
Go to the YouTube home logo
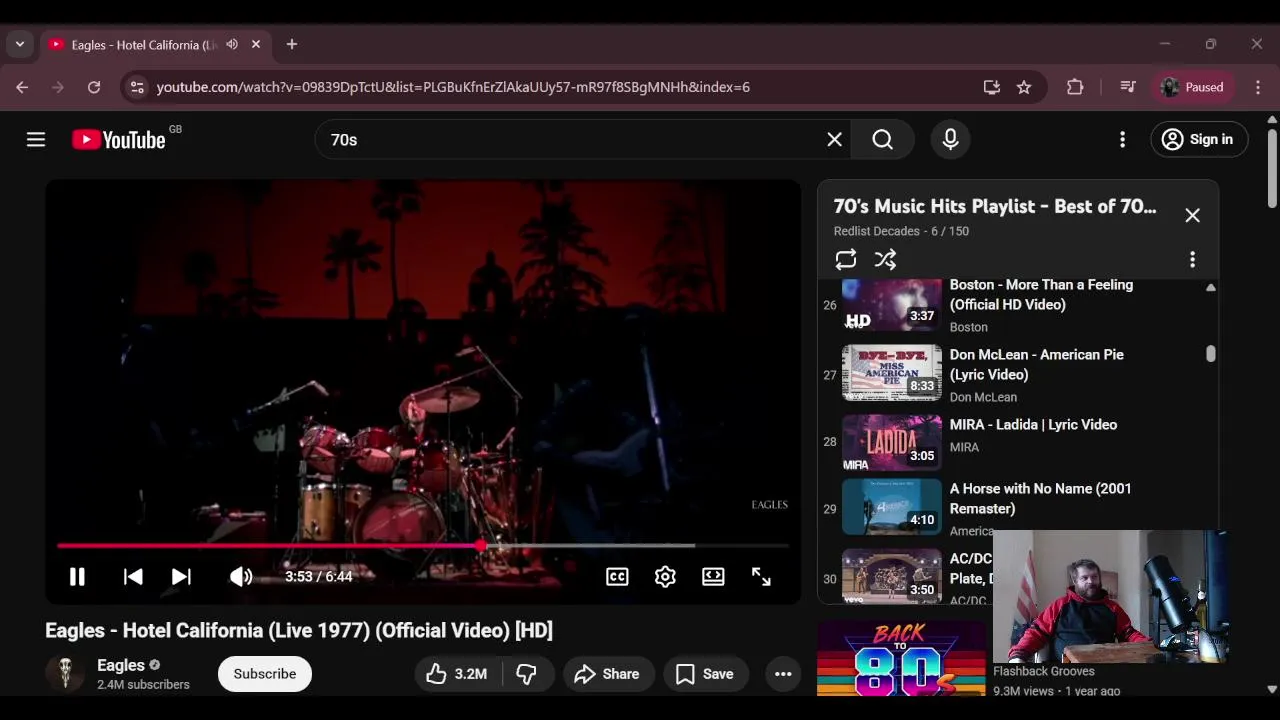(119, 139)
